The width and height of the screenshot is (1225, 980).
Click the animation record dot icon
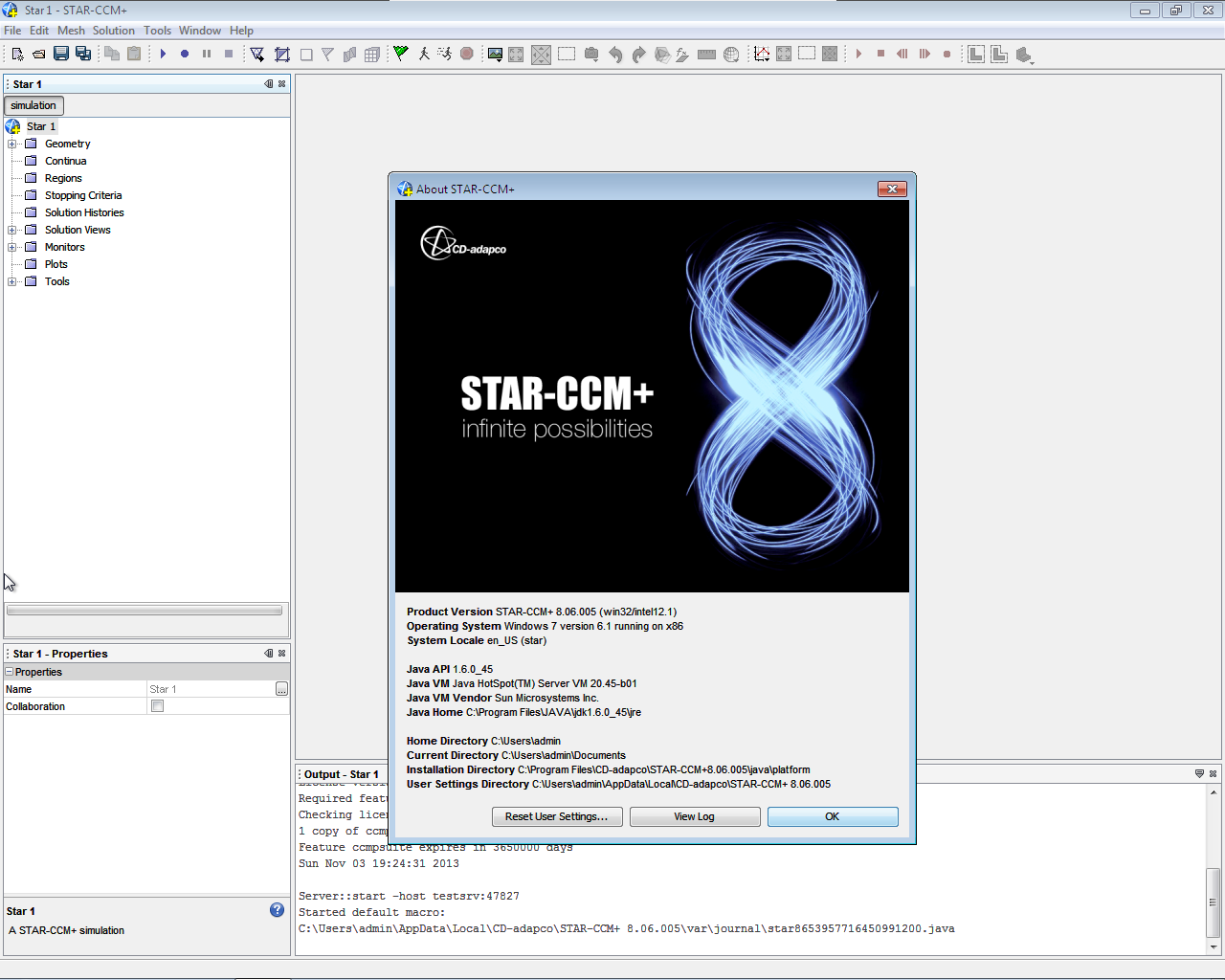click(947, 55)
